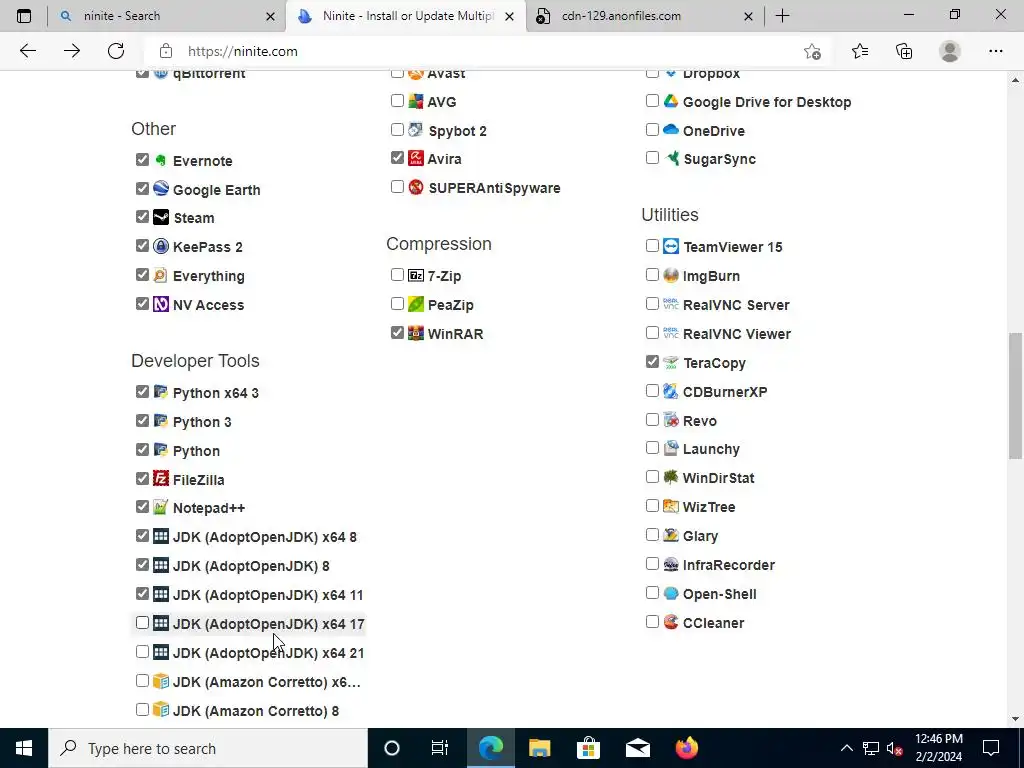Open a new browser tab

click(782, 16)
